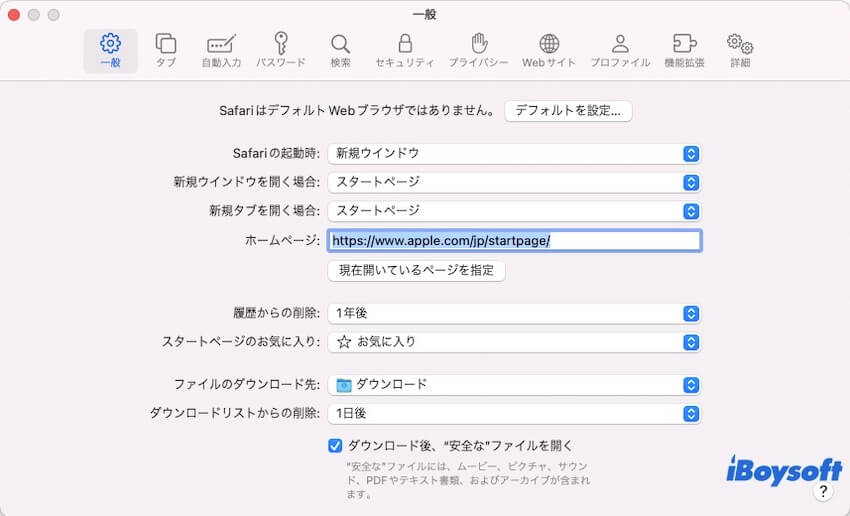The height and width of the screenshot is (516, 850).
Task: Open the ファイルのダウンロード先 dropdown
Action: click(x=514, y=385)
